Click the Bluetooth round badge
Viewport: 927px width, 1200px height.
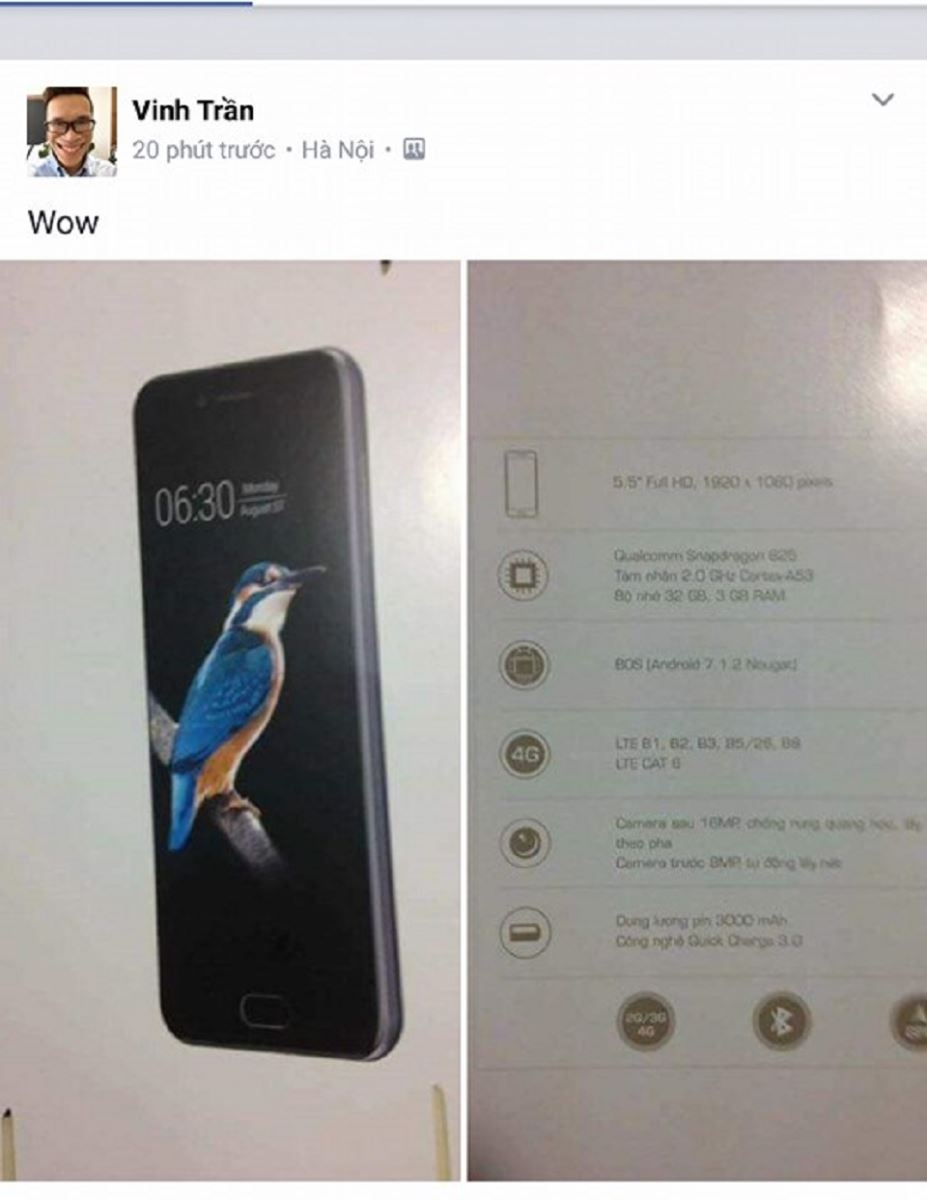(x=782, y=1022)
